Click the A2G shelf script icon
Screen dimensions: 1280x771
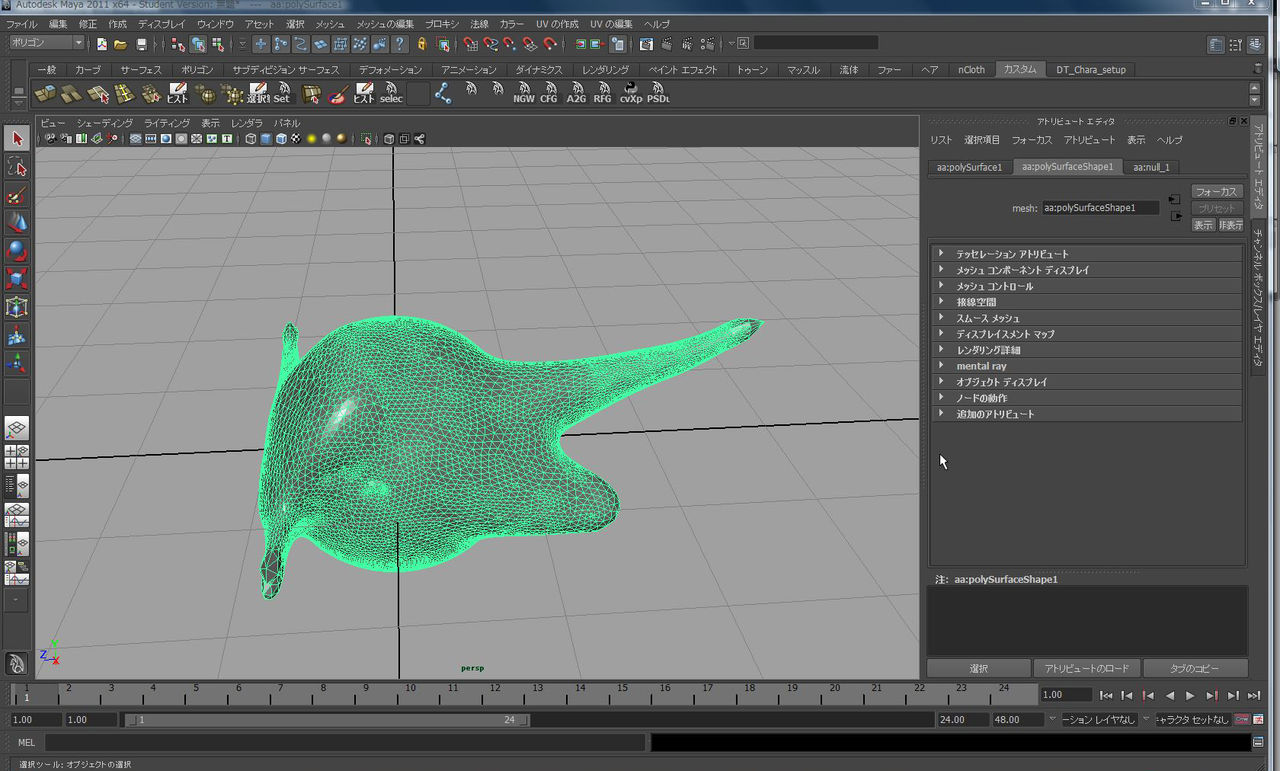pos(576,93)
